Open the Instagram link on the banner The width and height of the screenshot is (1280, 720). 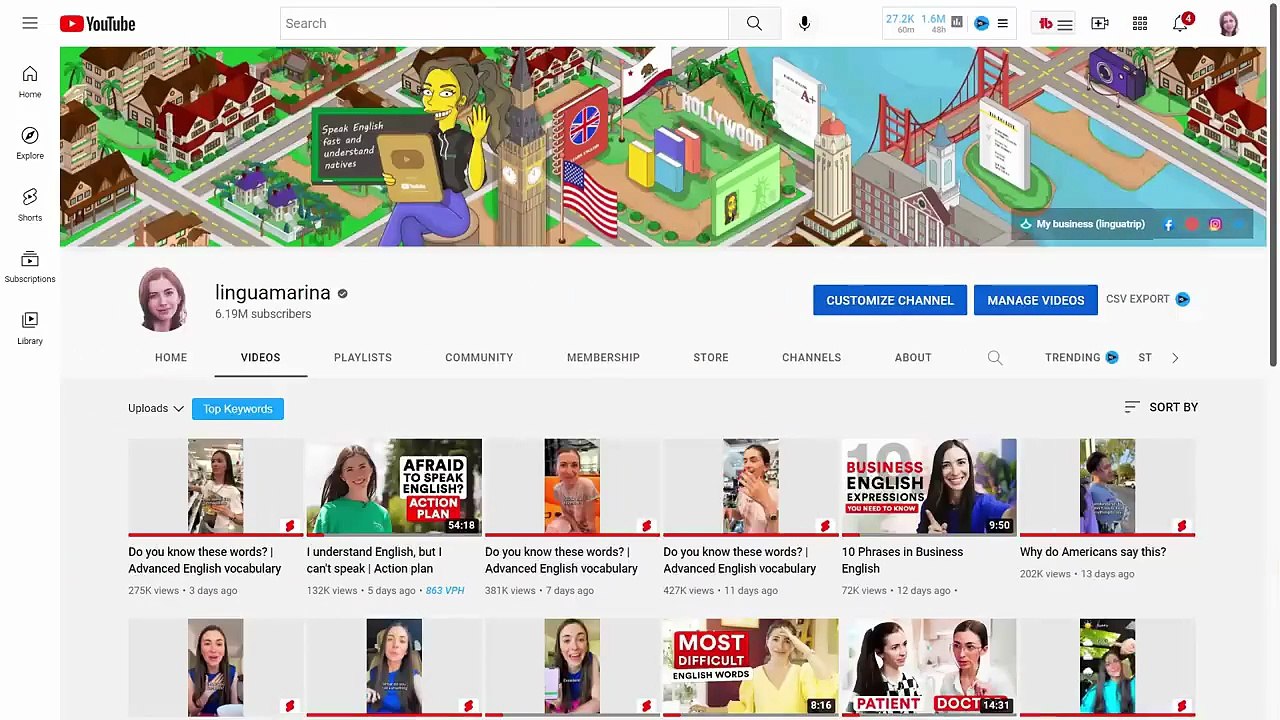1215,225
